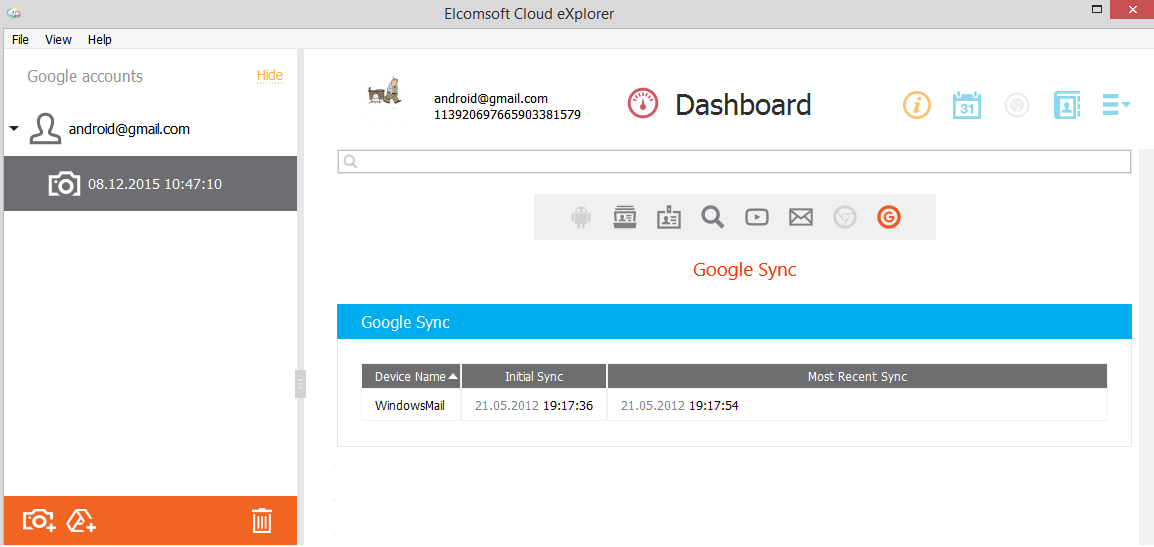Screen dimensions: 1154x547
Task: Click the greyed Chrome category icon
Action: [845, 217]
